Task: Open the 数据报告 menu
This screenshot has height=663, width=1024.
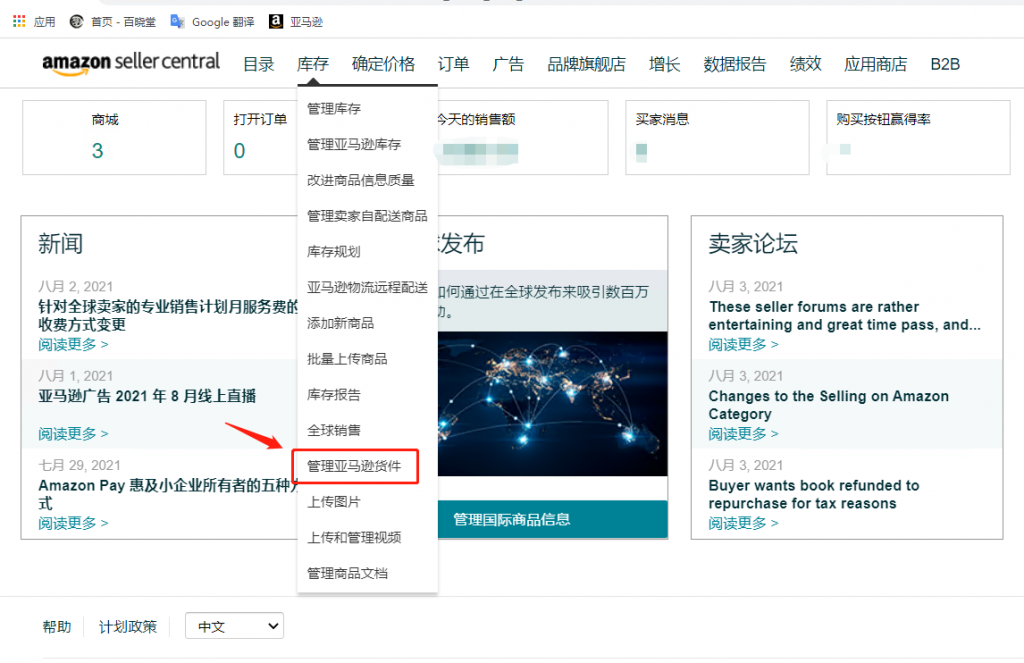Action: coord(735,64)
